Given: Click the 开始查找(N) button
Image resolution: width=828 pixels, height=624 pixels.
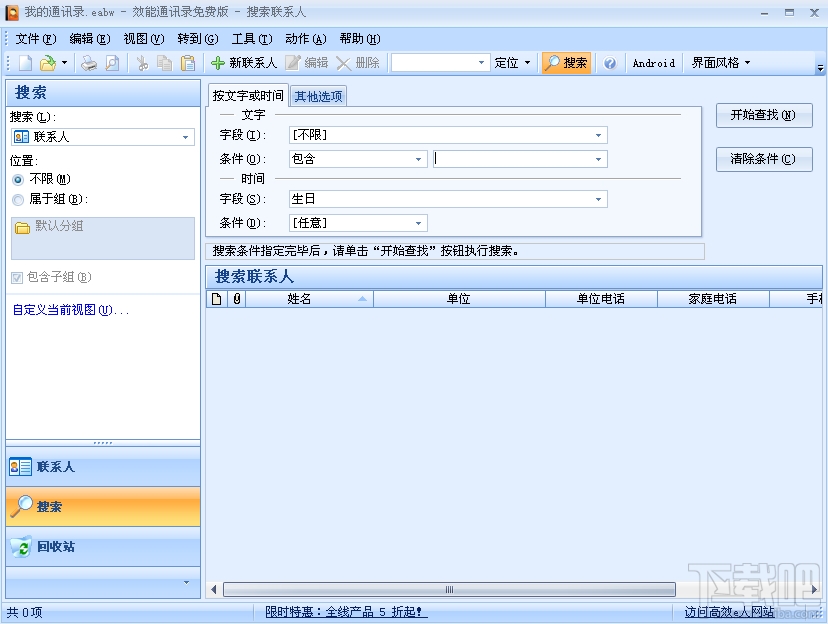Looking at the screenshot, I should 764,115.
